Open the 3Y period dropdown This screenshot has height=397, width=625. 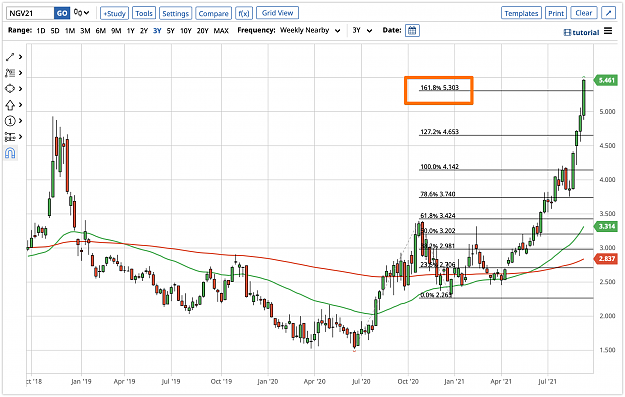coord(362,30)
